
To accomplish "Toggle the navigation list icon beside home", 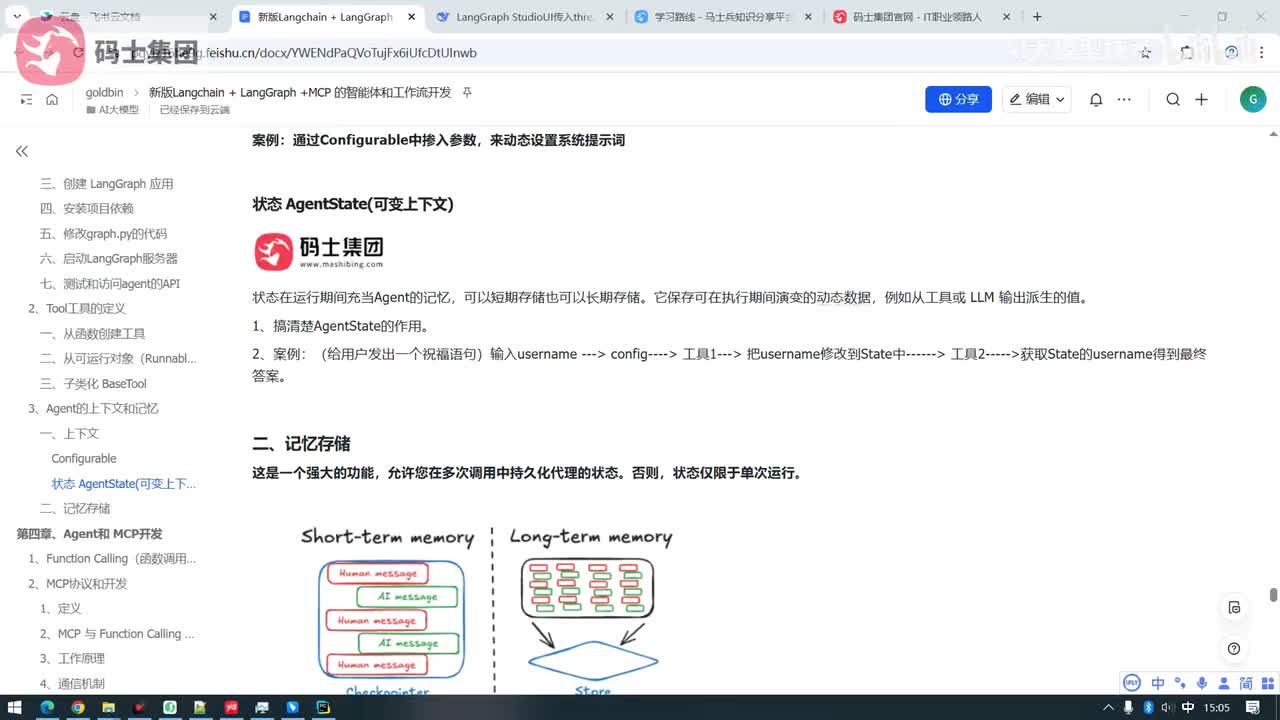I will (x=26, y=99).
